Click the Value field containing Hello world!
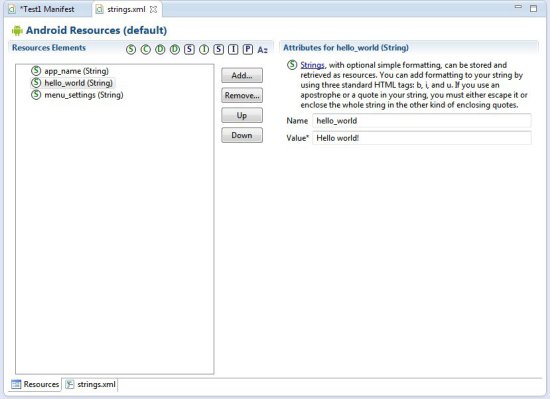The height and width of the screenshot is (399, 550). (422, 138)
